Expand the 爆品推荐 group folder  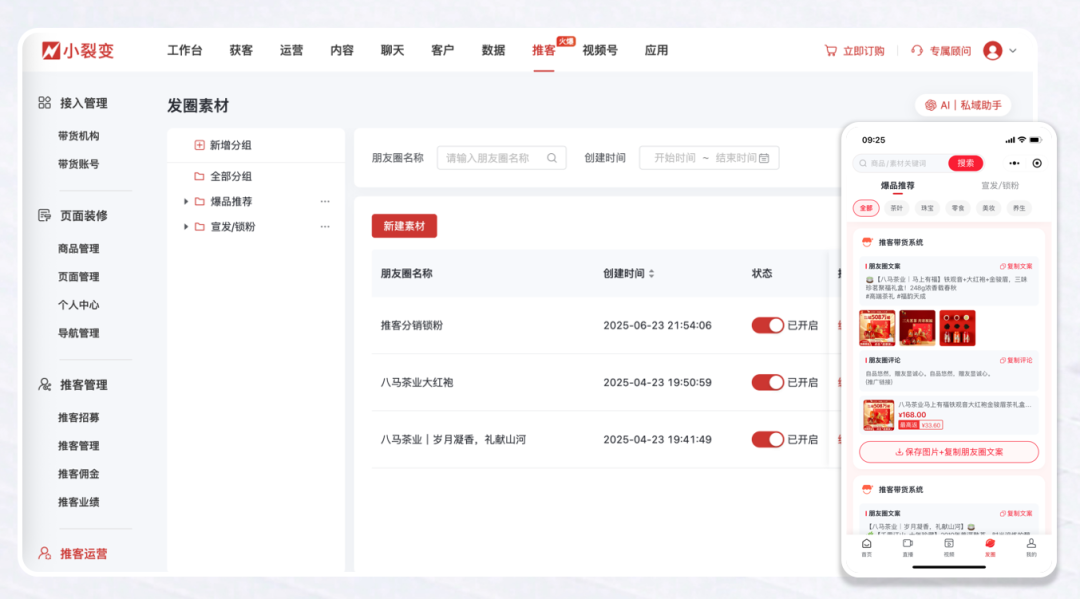point(186,201)
